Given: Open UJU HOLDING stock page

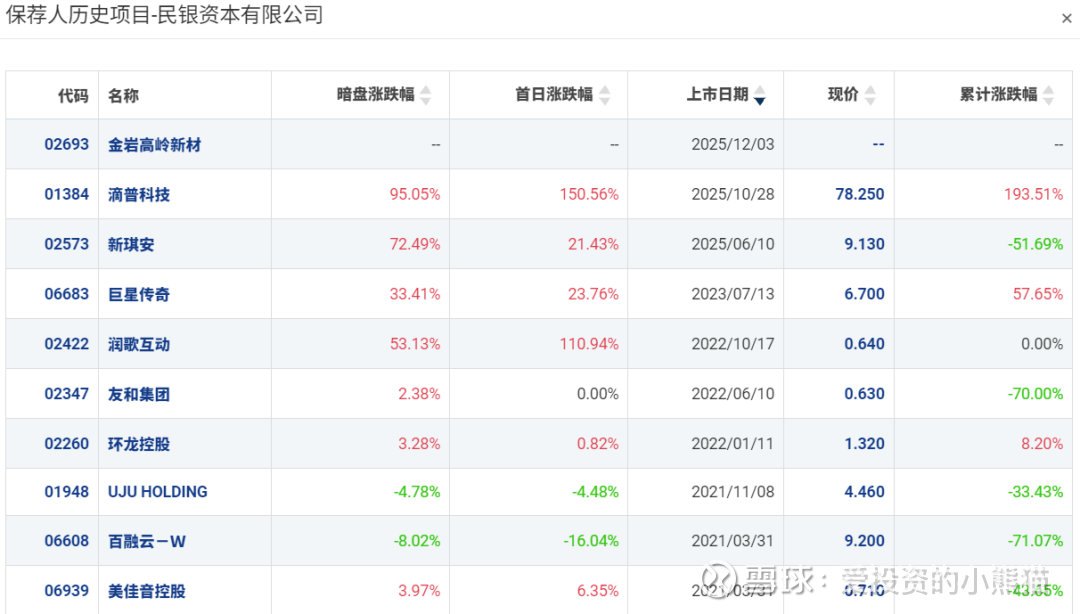Looking at the screenshot, I should pyautogui.click(x=158, y=492).
